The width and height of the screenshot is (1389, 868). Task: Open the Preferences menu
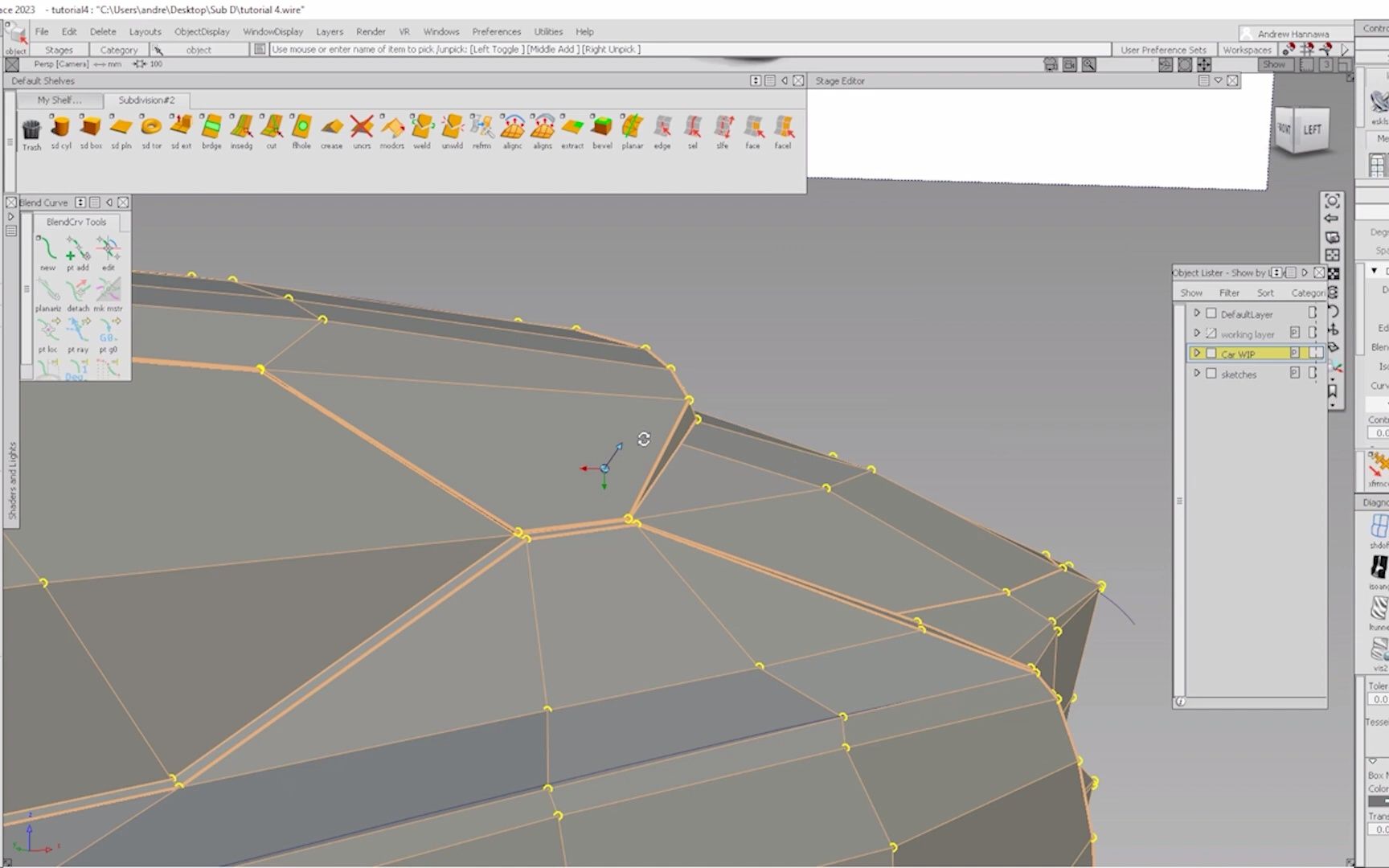[496, 31]
